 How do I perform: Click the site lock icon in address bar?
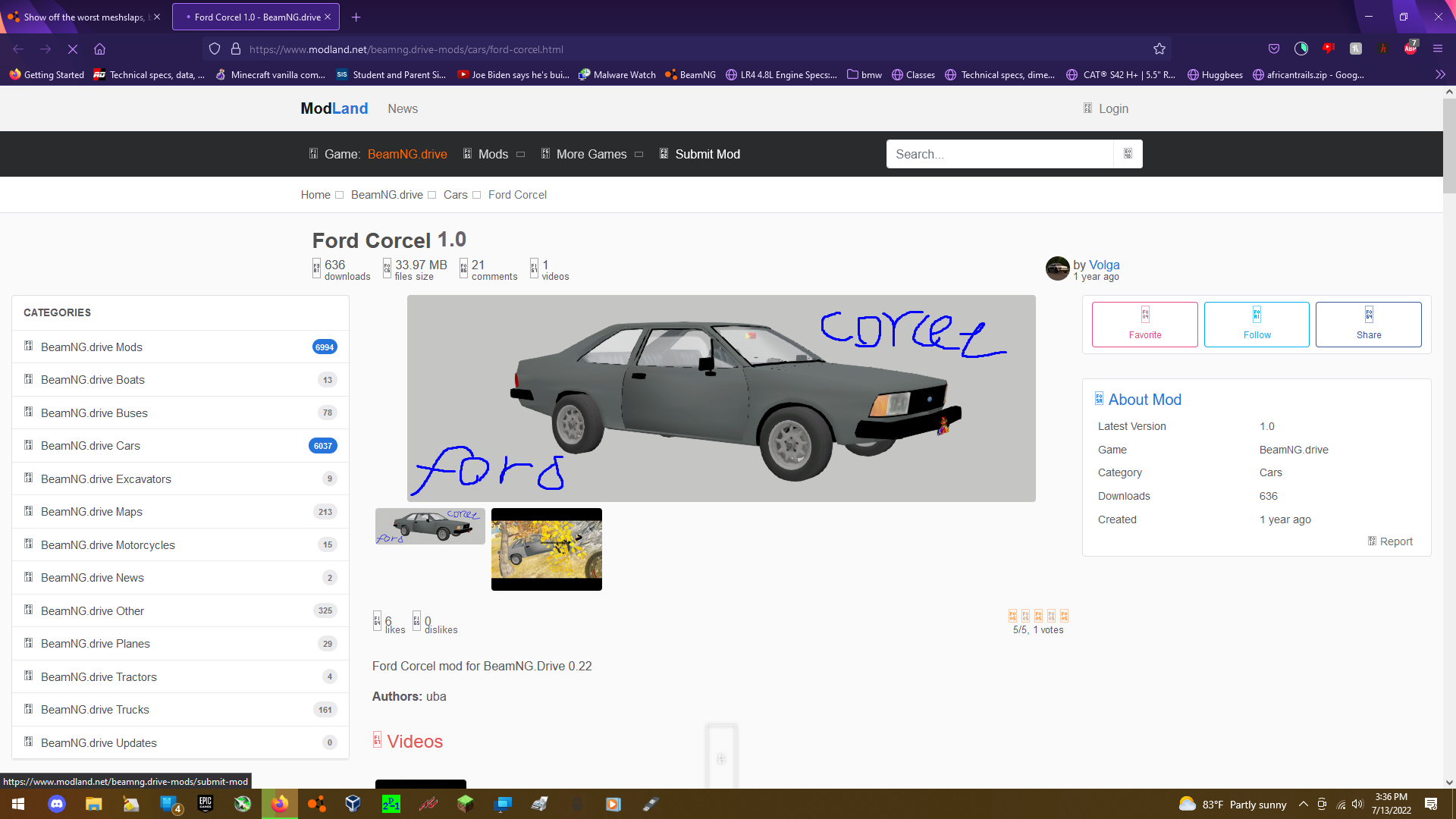point(236,49)
